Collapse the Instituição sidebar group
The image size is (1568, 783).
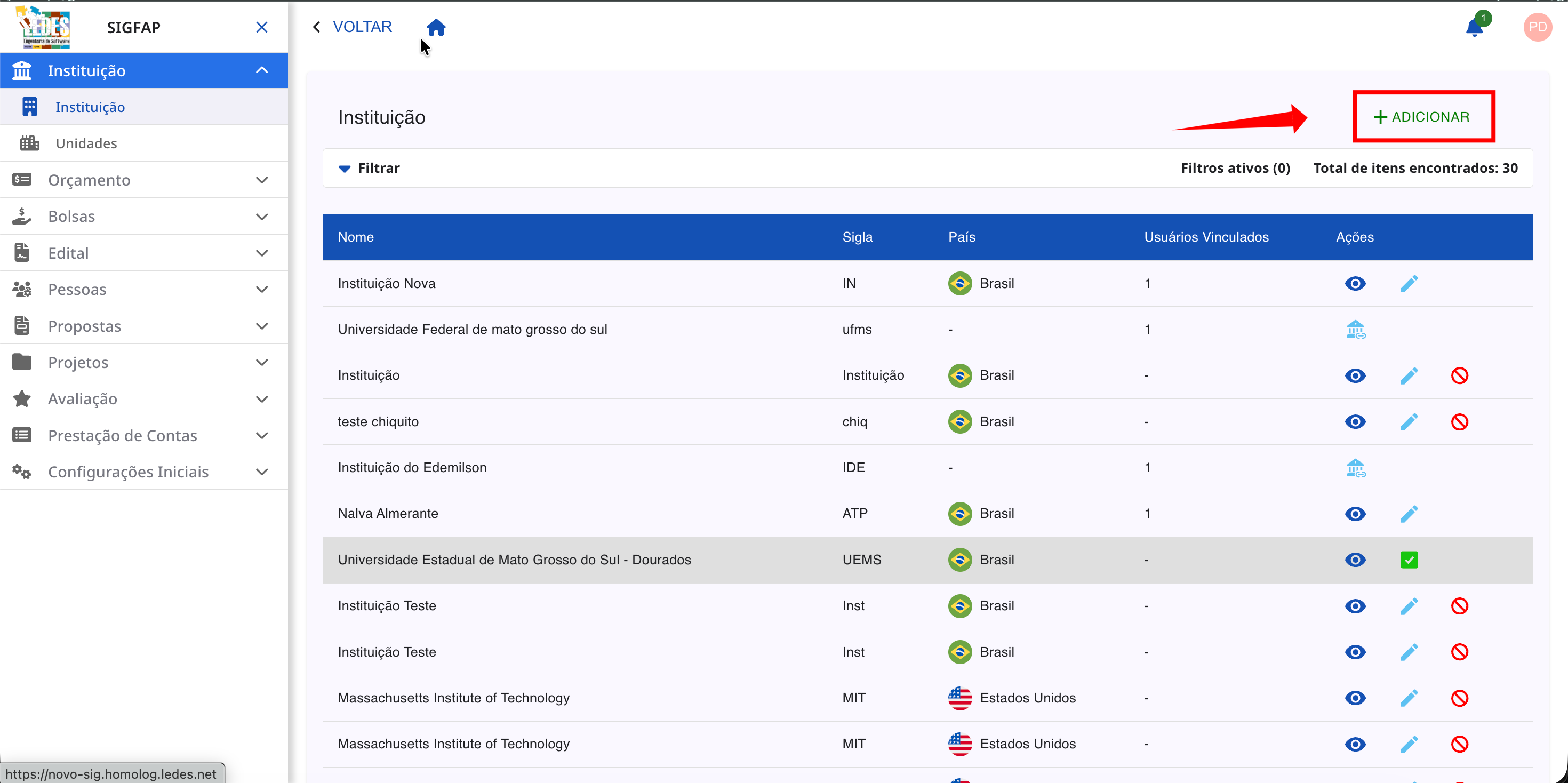[x=262, y=70]
